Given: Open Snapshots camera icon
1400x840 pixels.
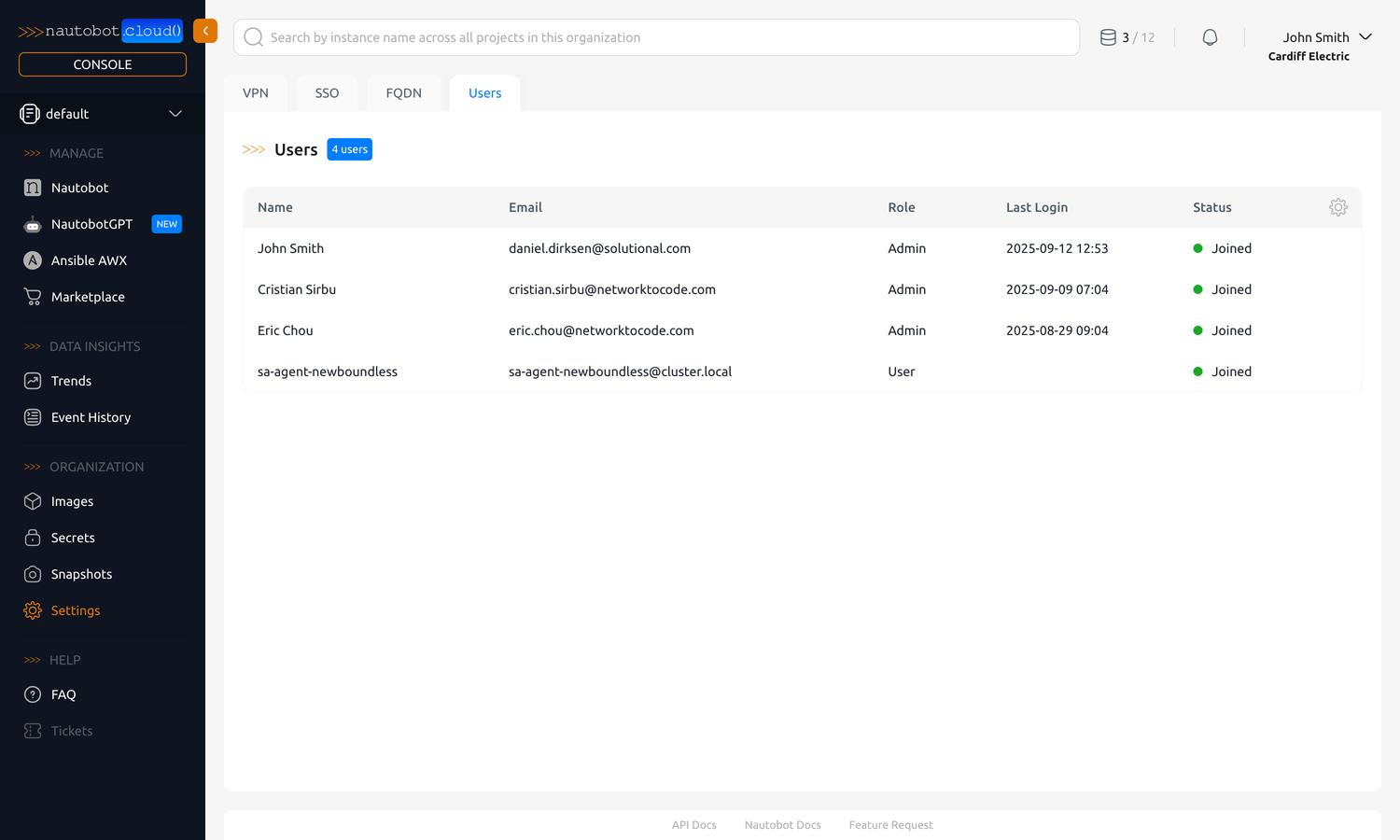Looking at the screenshot, I should (33, 574).
